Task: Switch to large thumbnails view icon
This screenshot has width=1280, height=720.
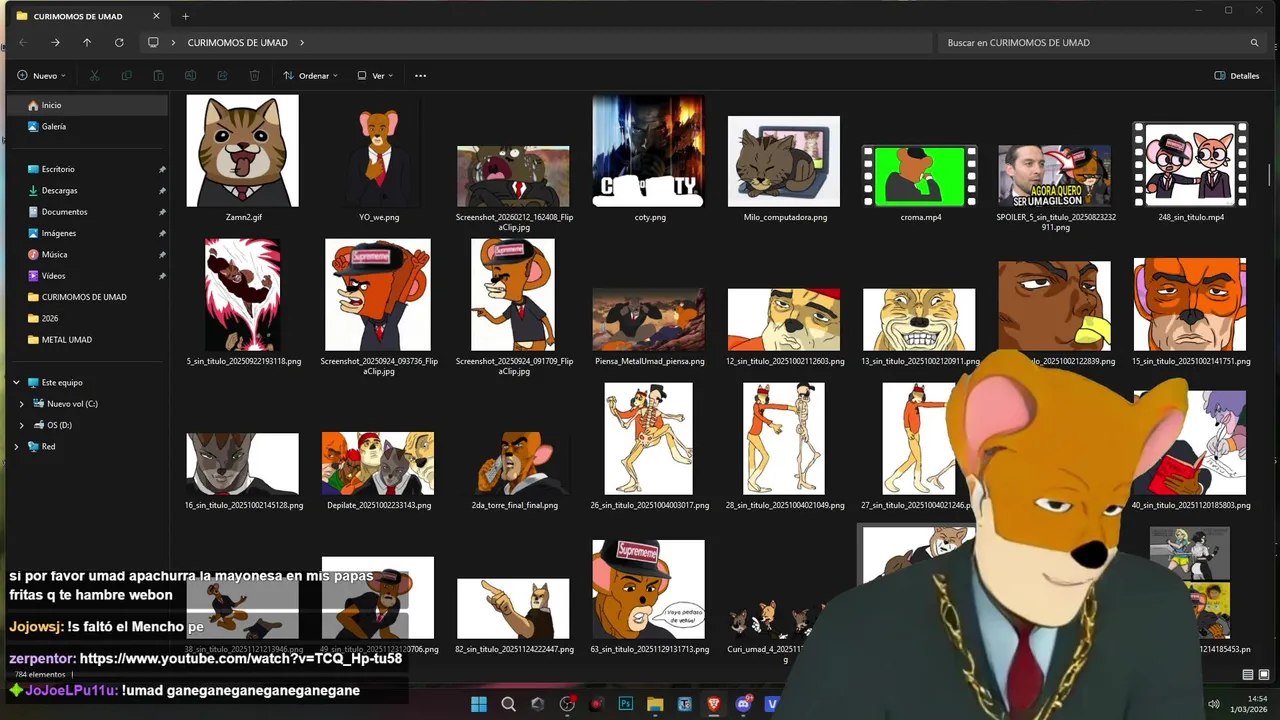Action: coord(1263,675)
